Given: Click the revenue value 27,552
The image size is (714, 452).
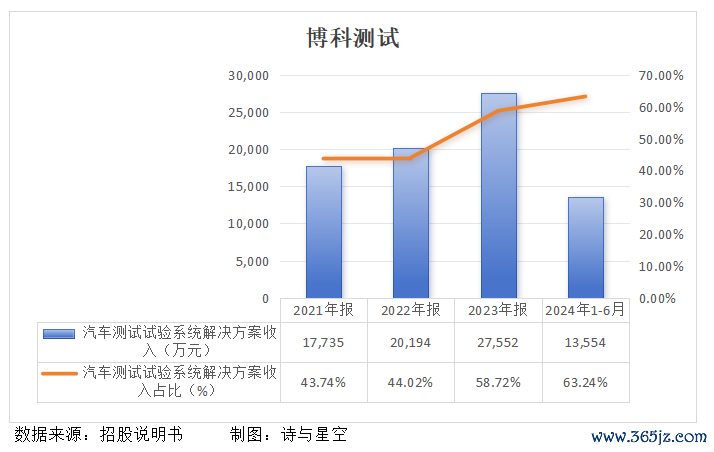Looking at the screenshot, I should (498, 343).
